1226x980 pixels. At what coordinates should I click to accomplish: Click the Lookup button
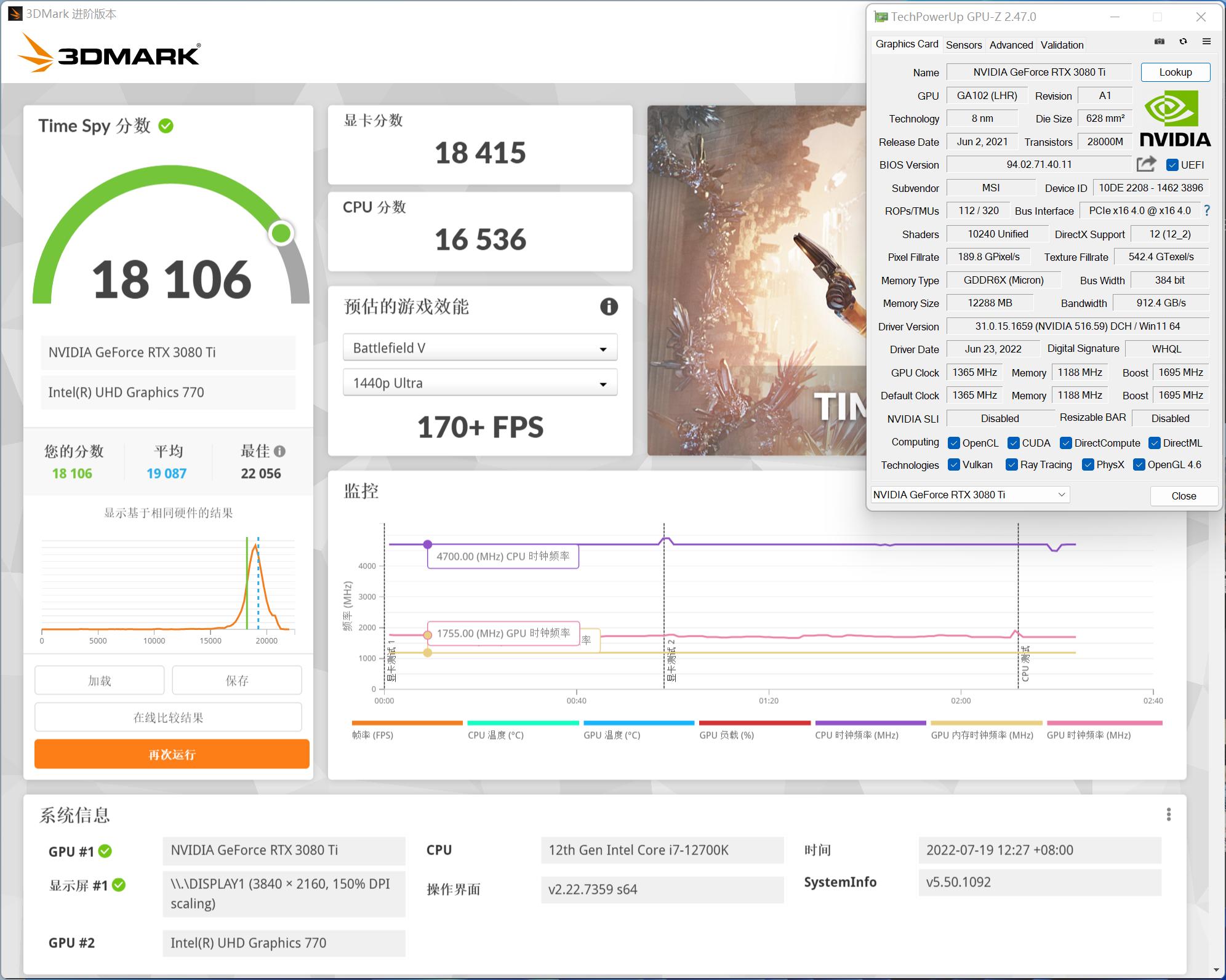coord(1175,72)
